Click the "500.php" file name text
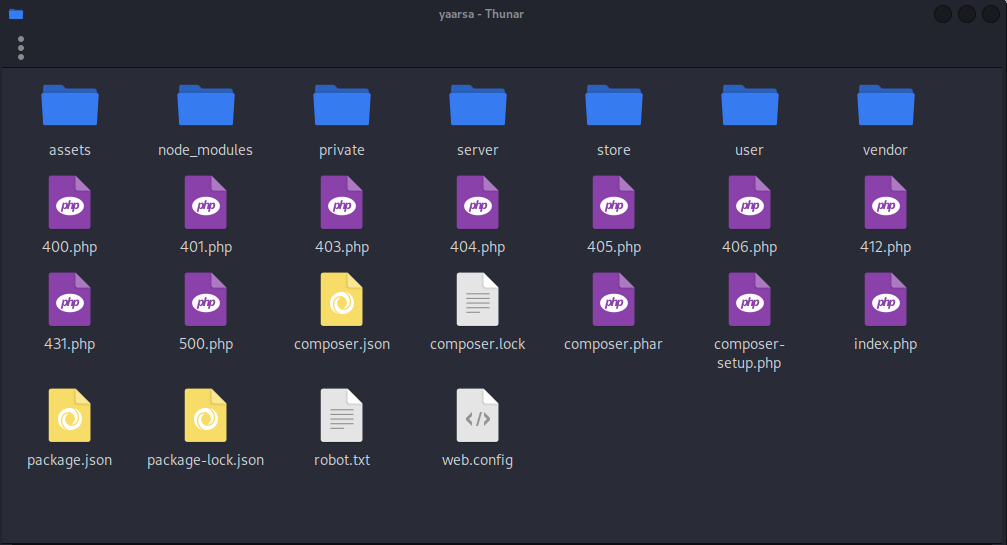The width and height of the screenshot is (1007, 545). [x=206, y=344]
